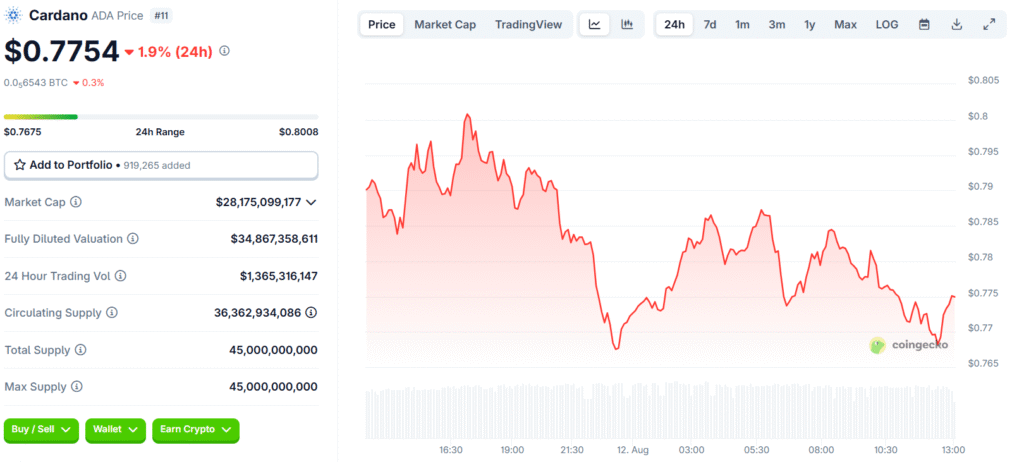Open the Buy / Sell dropdown
This screenshot has width=1024, height=462.
41,429
